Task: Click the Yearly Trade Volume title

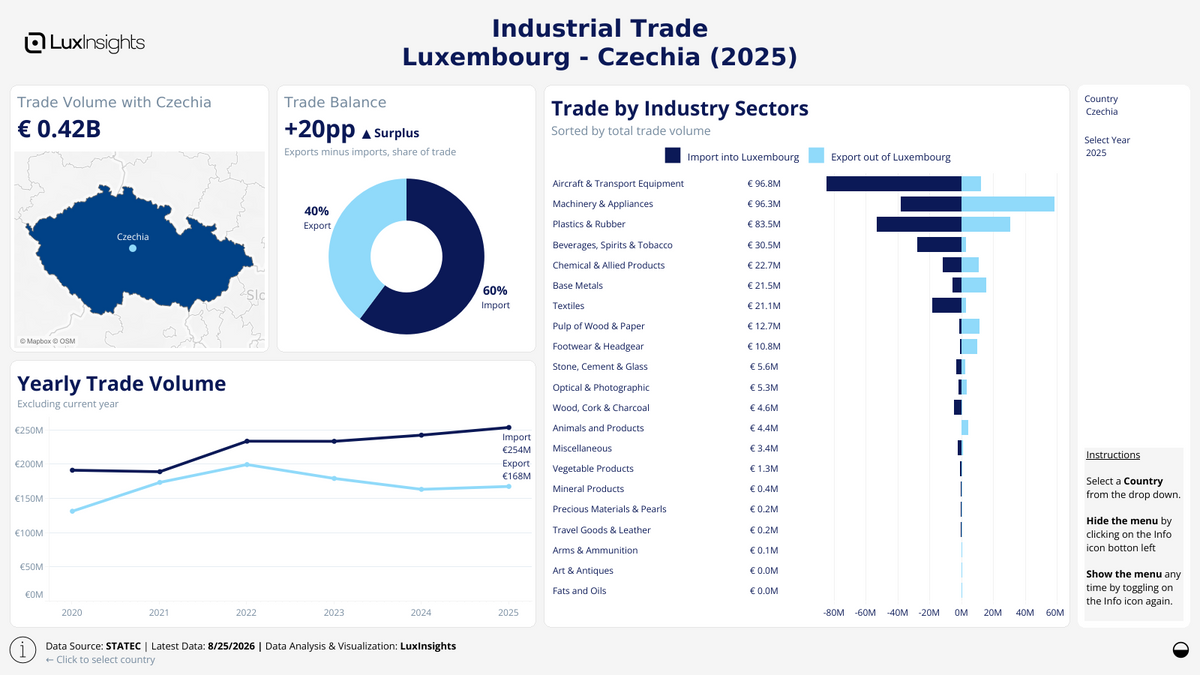Action: [122, 383]
